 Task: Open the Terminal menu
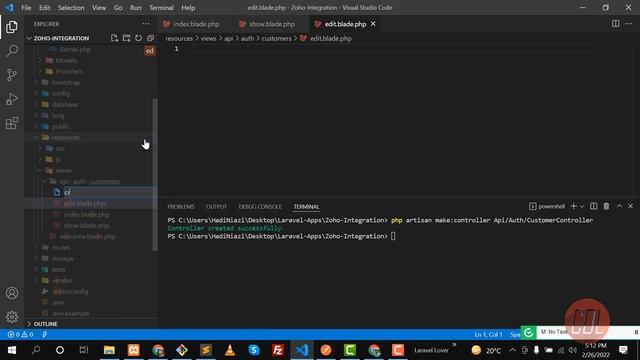coord(161,8)
